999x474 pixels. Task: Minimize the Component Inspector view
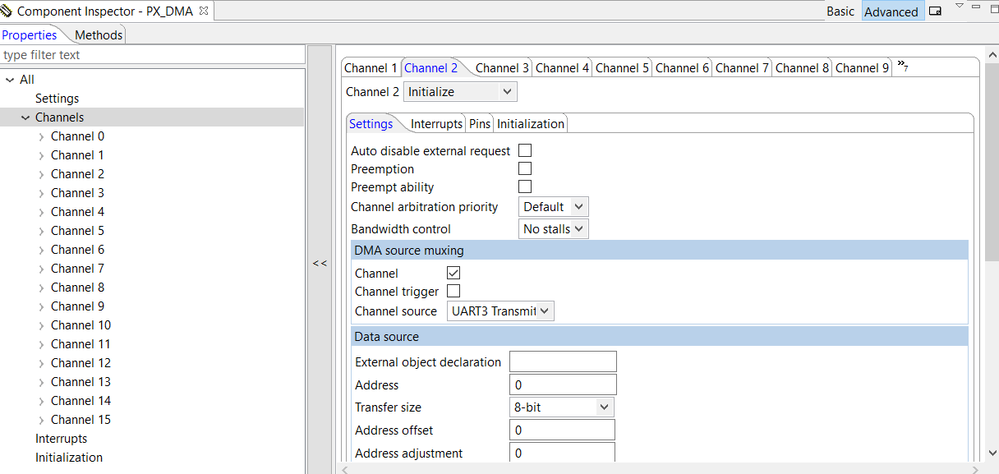click(x=976, y=8)
